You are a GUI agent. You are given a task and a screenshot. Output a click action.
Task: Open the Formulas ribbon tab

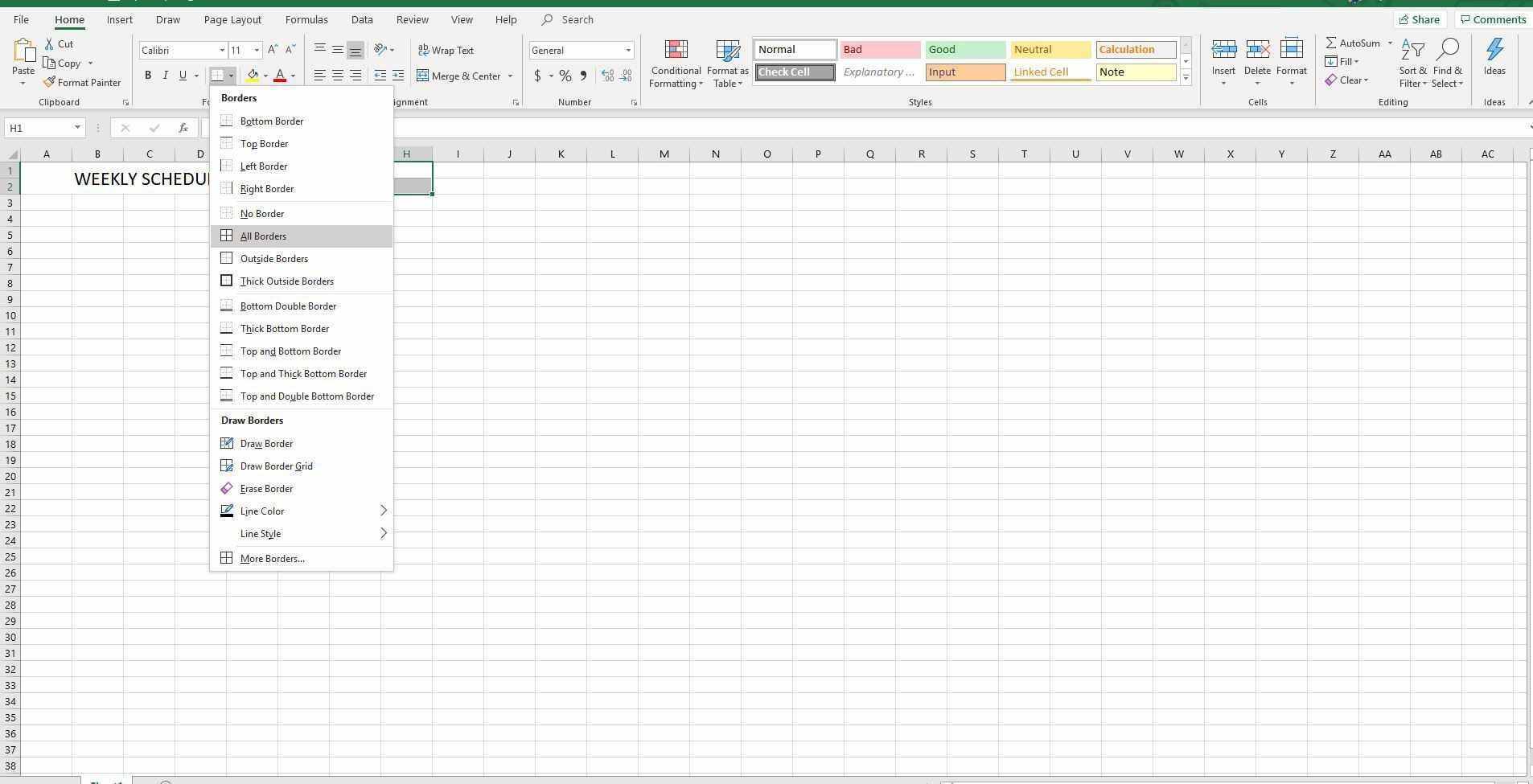(306, 19)
